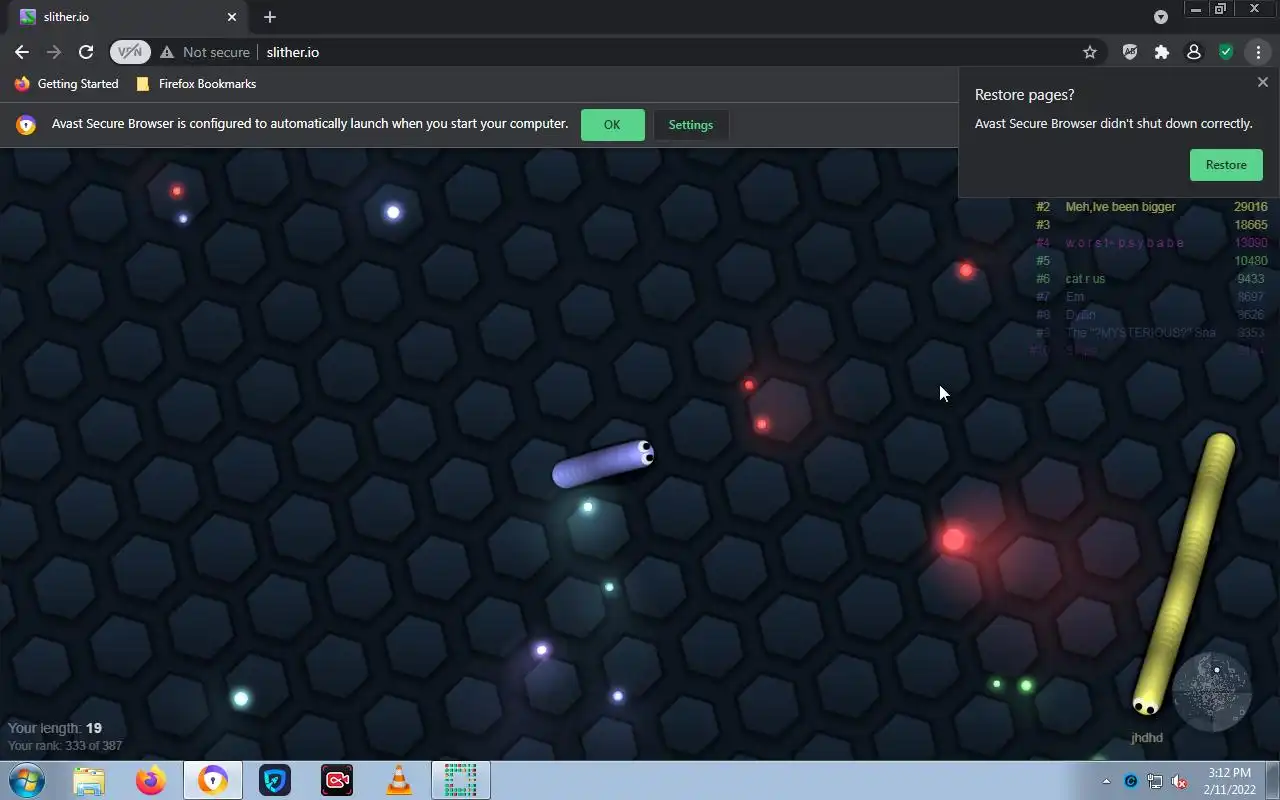1280x800 pixels.
Task: Click the blue circular tray icon
Action: coord(1131,781)
